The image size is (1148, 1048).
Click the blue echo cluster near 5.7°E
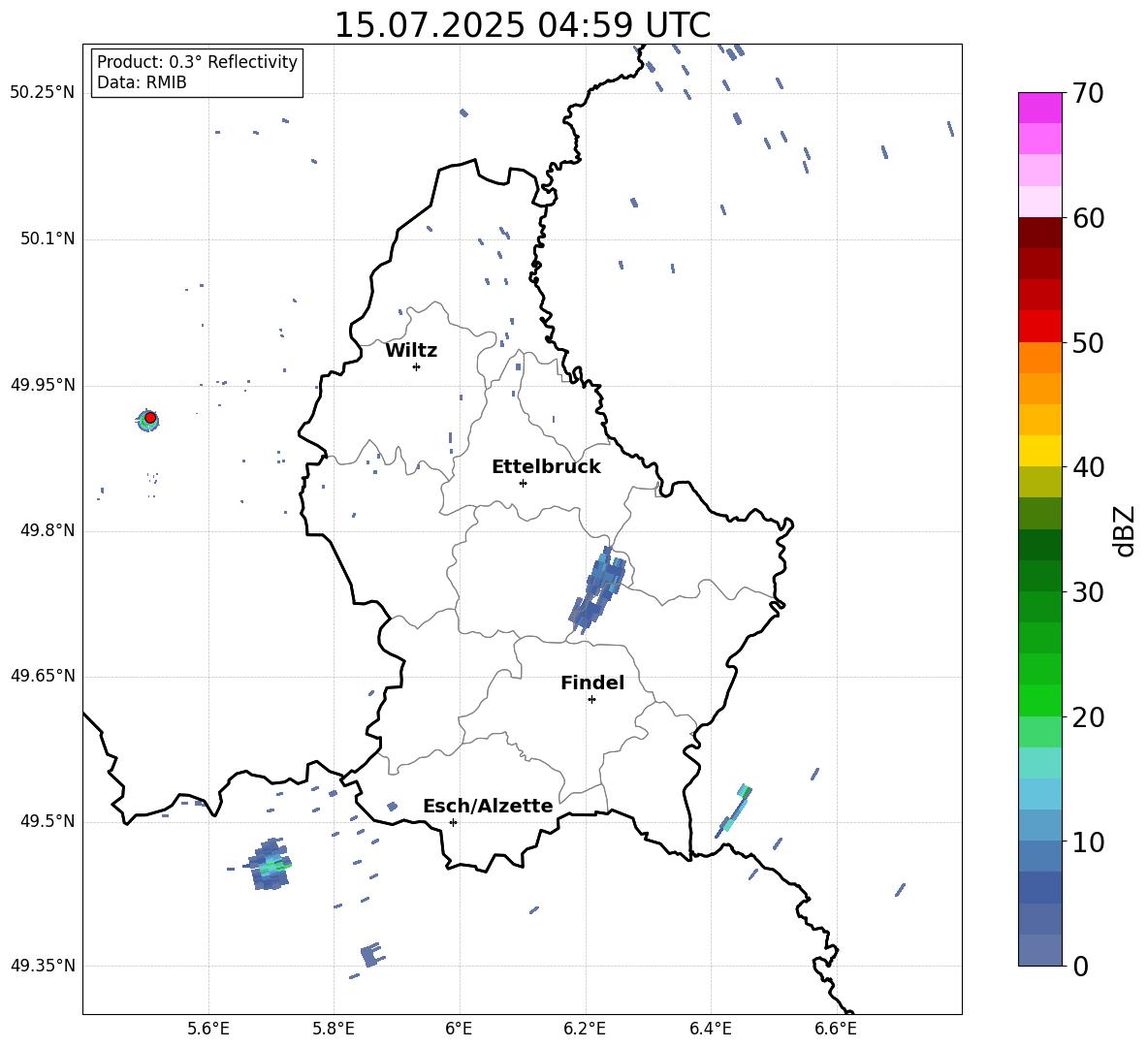click(270, 865)
